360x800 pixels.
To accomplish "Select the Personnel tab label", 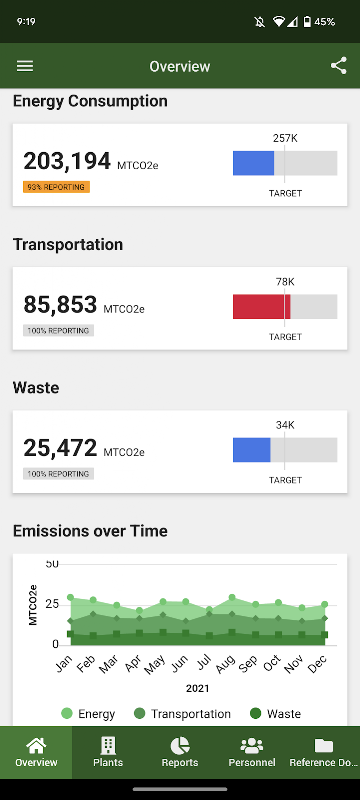I will 252,763.
